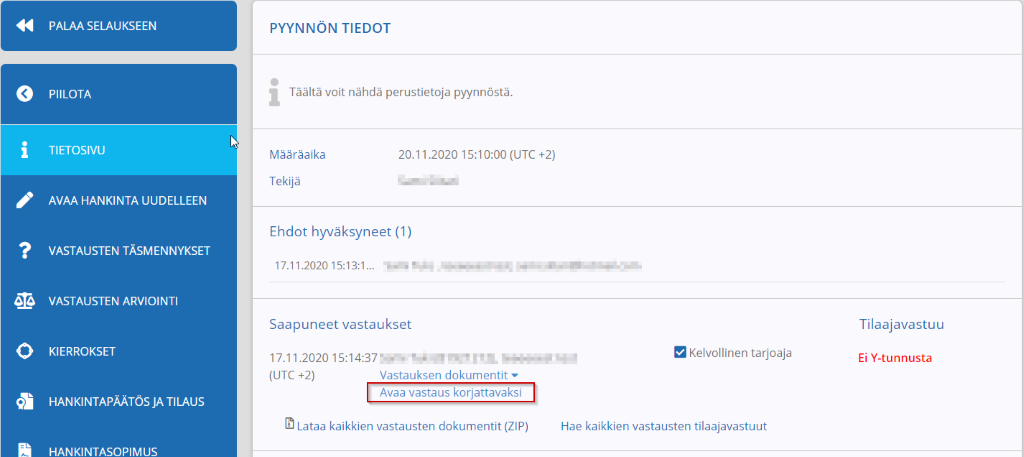Click the left chevron circle icon beside Piilota
Viewport: 1024px width, 457px height.
tap(25, 94)
